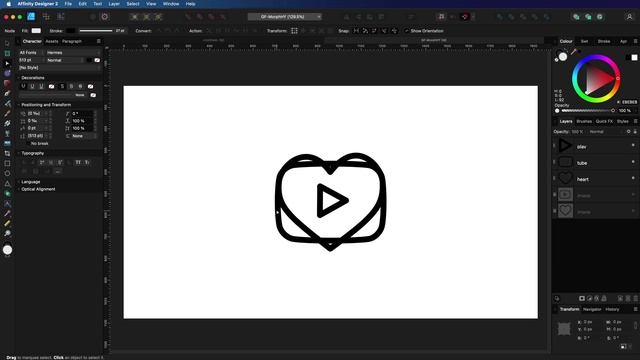Switch to the Brushes tab
Screen dimensions: 640x360
tap(584, 121)
